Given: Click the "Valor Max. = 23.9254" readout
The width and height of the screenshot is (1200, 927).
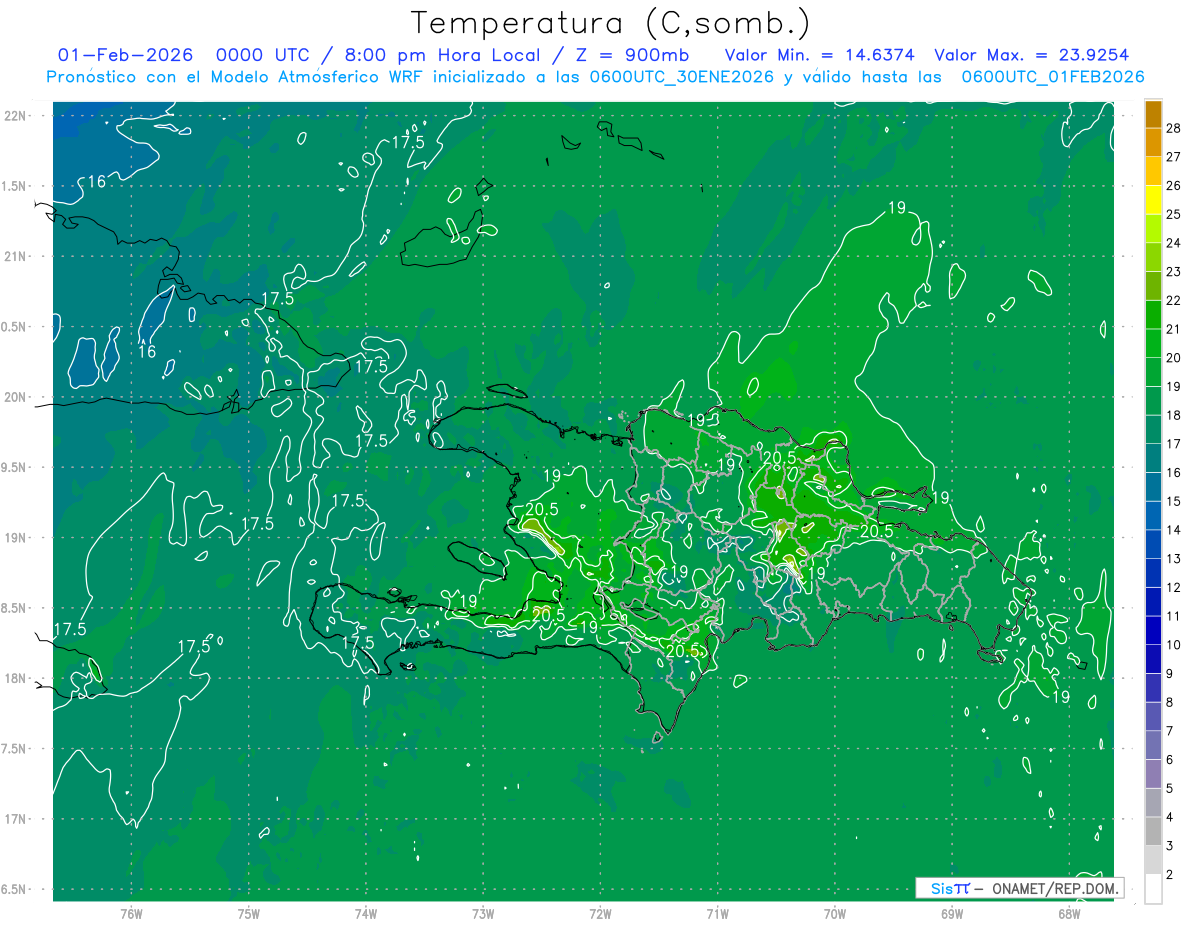Looking at the screenshot, I should point(1030,55).
